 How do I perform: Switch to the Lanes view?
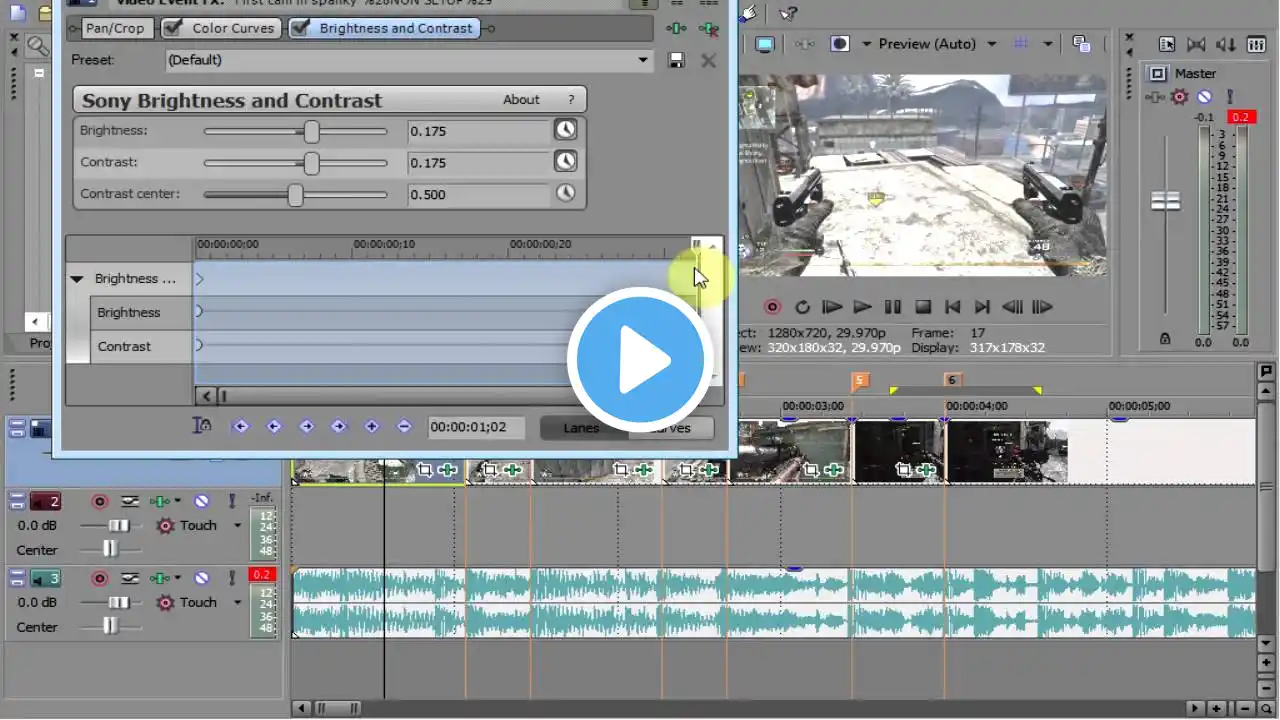click(581, 427)
